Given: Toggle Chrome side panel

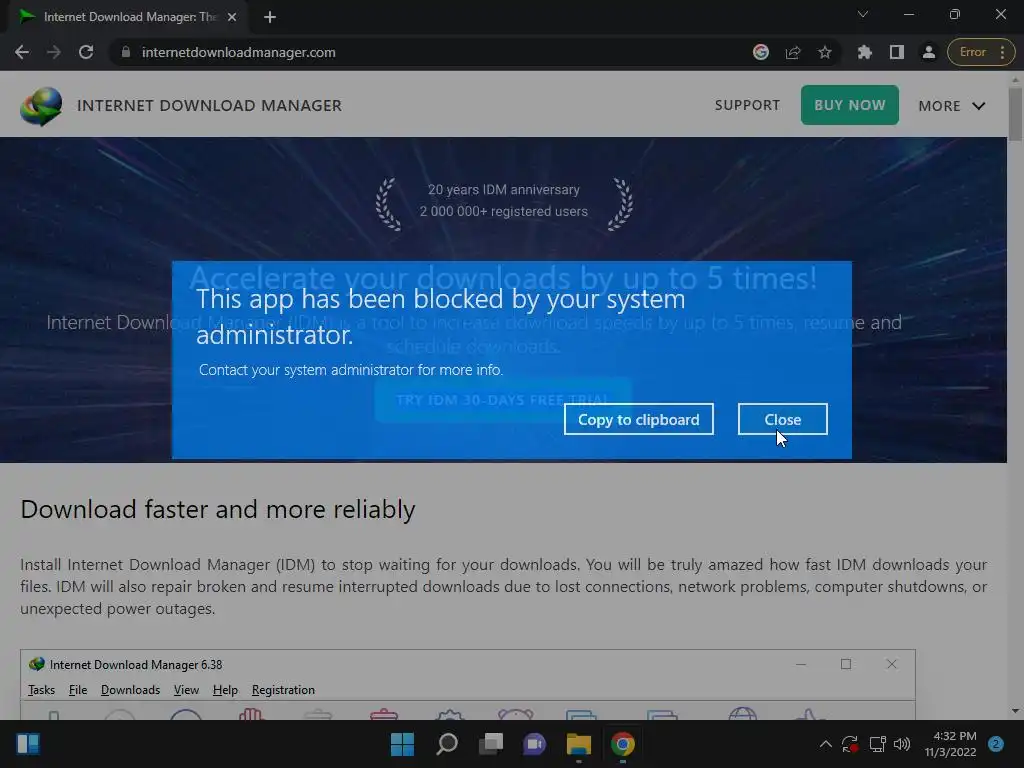Looking at the screenshot, I should (x=897, y=52).
